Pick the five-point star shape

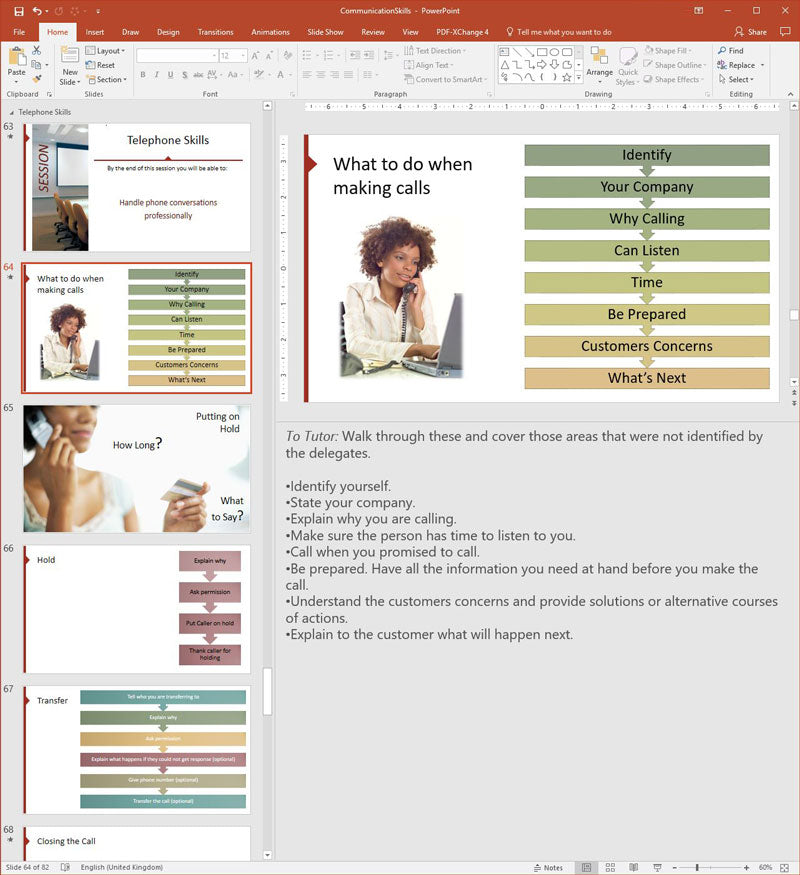(x=567, y=78)
